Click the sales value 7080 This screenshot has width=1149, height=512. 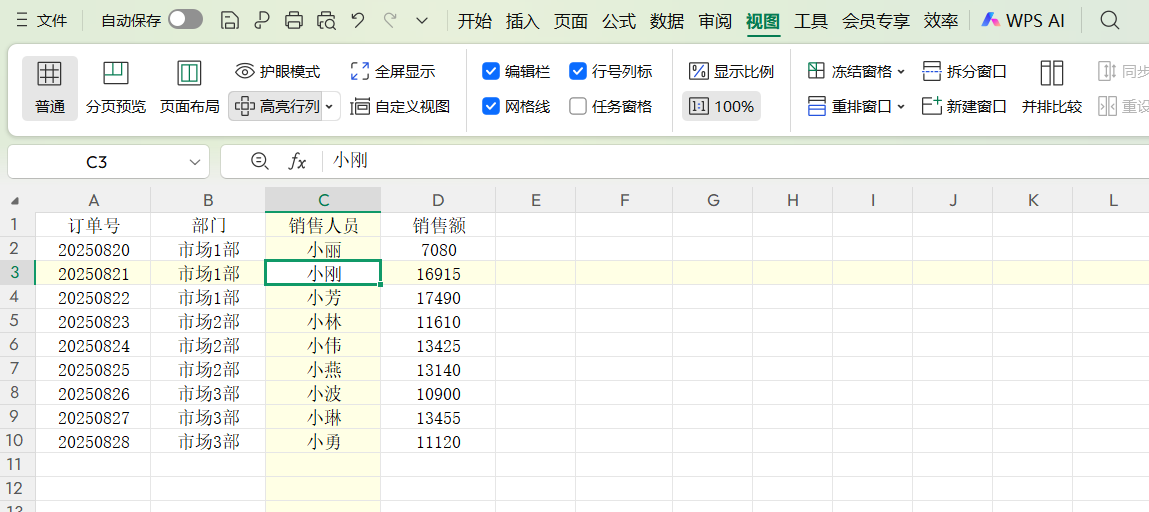click(438, 250)
